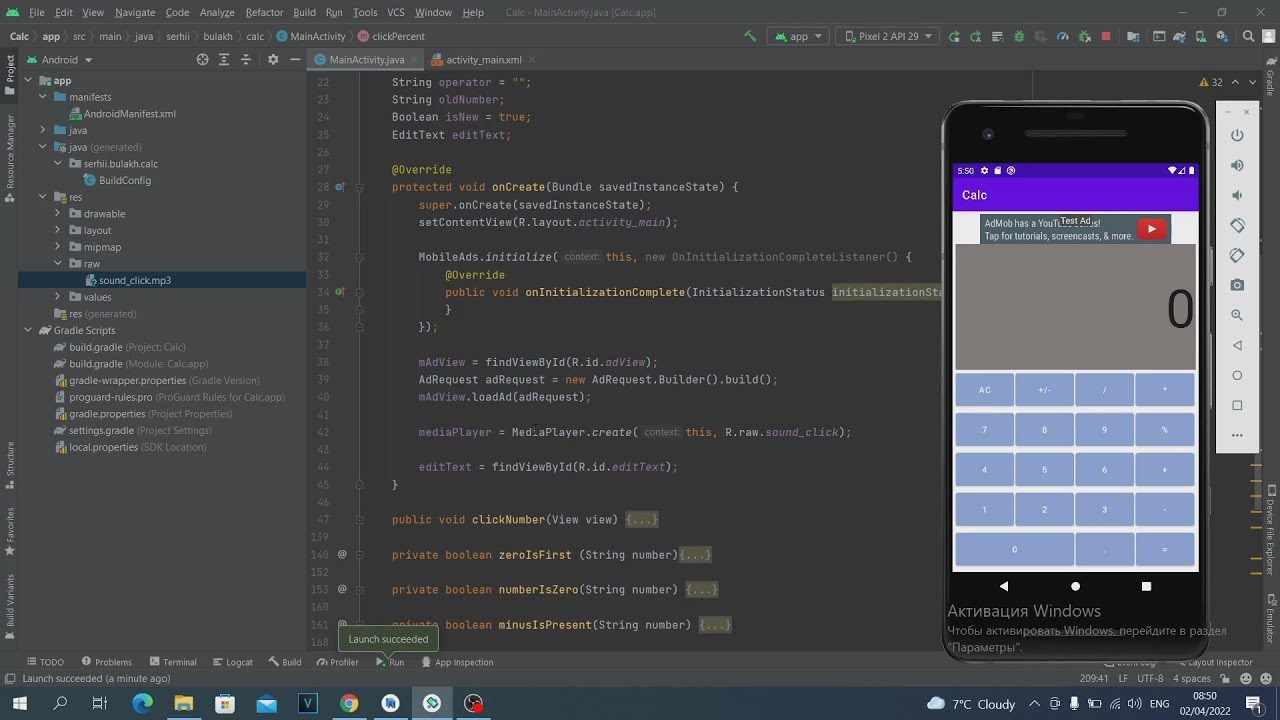Open the Pixel 2 API 29 device dropdown
The width and height of the screenshot is (1280, 720).
coord(888,36)
